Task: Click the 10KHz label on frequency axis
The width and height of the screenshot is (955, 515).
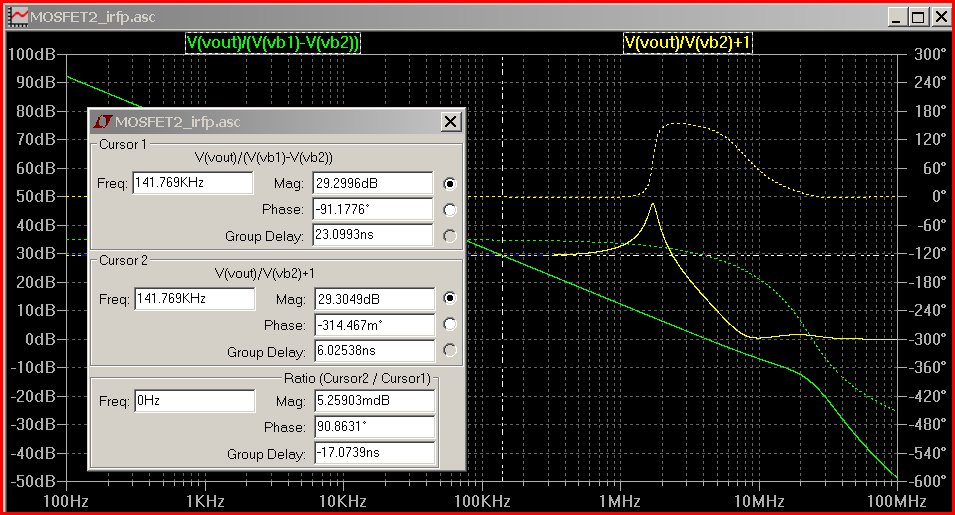Action: (343, 502)
